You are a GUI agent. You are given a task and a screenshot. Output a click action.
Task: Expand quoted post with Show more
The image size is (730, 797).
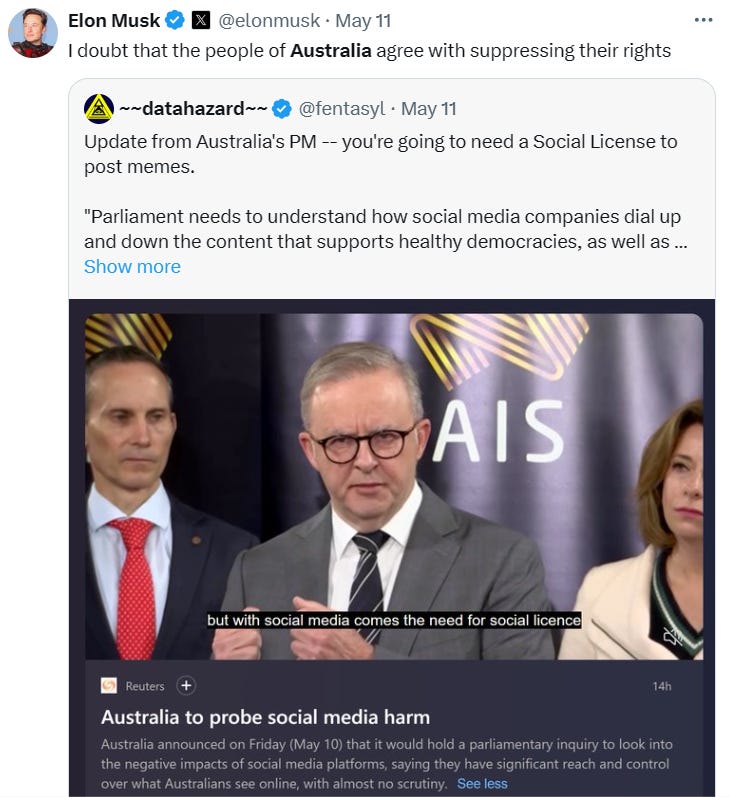coord(132,267)
